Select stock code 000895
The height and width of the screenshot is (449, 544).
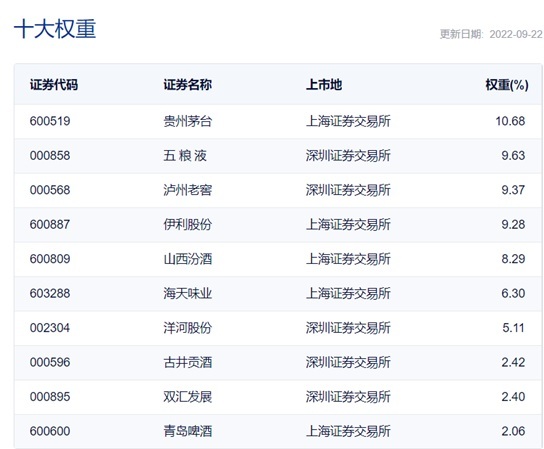click(x=50, y=397)
